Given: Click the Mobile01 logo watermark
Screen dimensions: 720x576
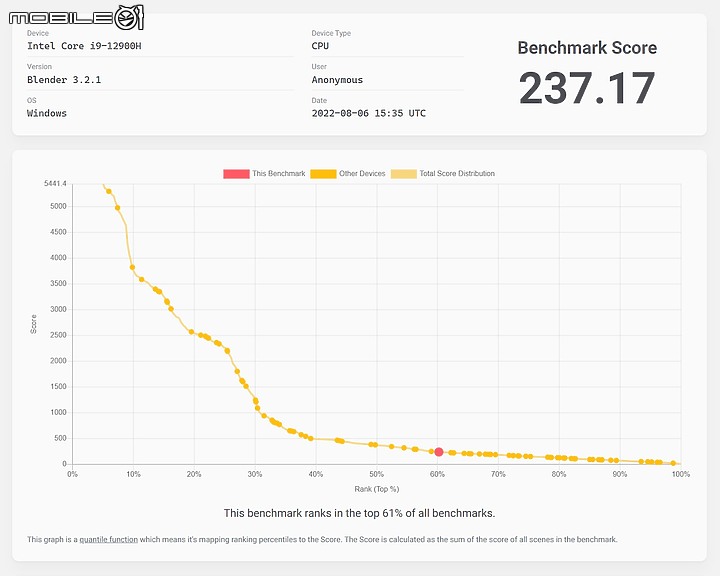Looking at the screenshot, I should 76,17.
